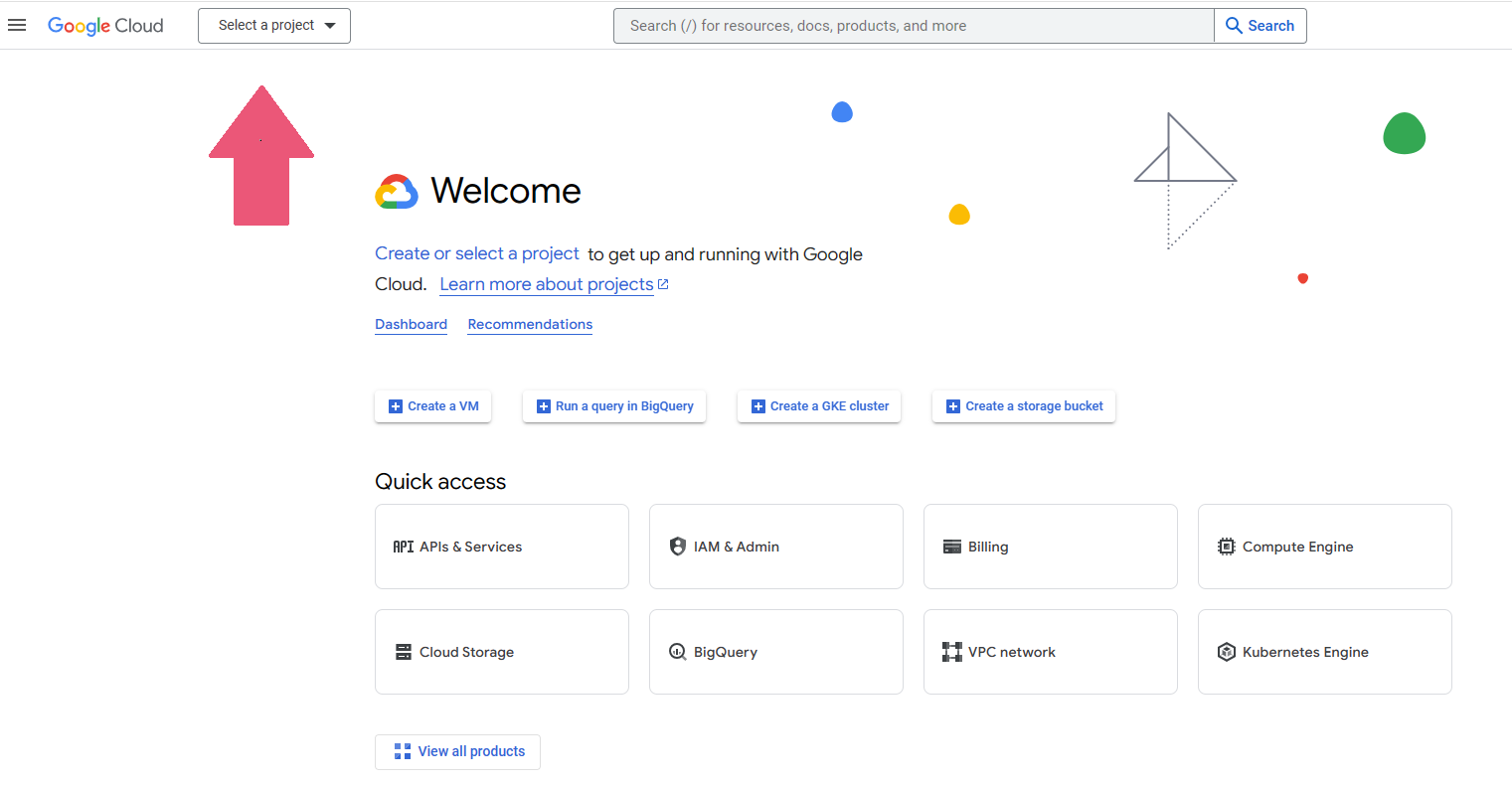Click the Welcome heading text
The width and height of the screenshot is (1512, 787).
coord(506,191)
